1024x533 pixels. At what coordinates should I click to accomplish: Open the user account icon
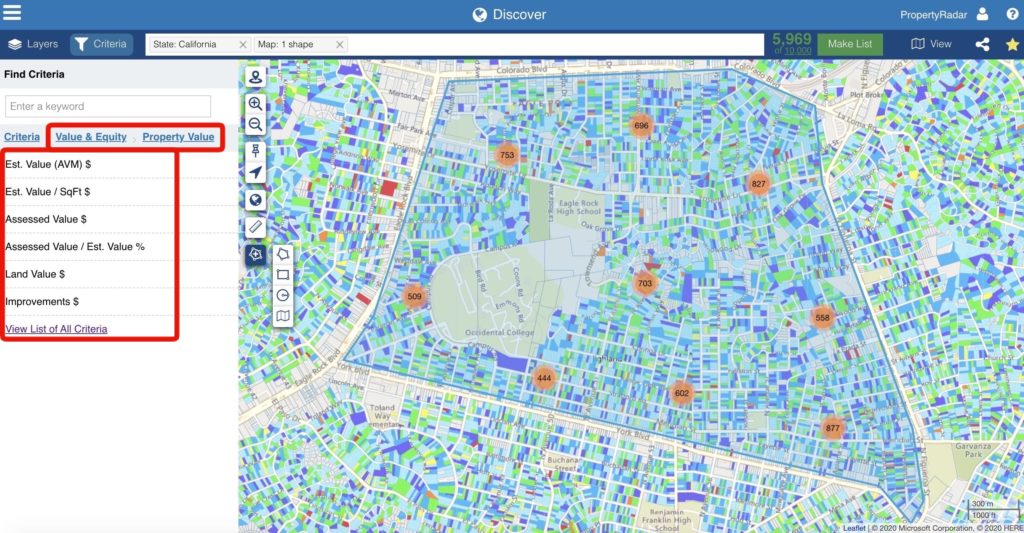[x=982, y=14]
